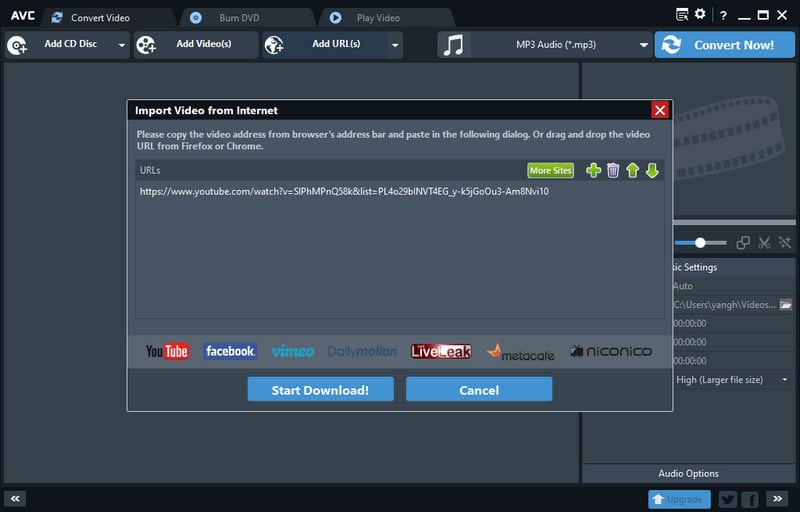Delete selected URL with trash icon

(613, 170)
